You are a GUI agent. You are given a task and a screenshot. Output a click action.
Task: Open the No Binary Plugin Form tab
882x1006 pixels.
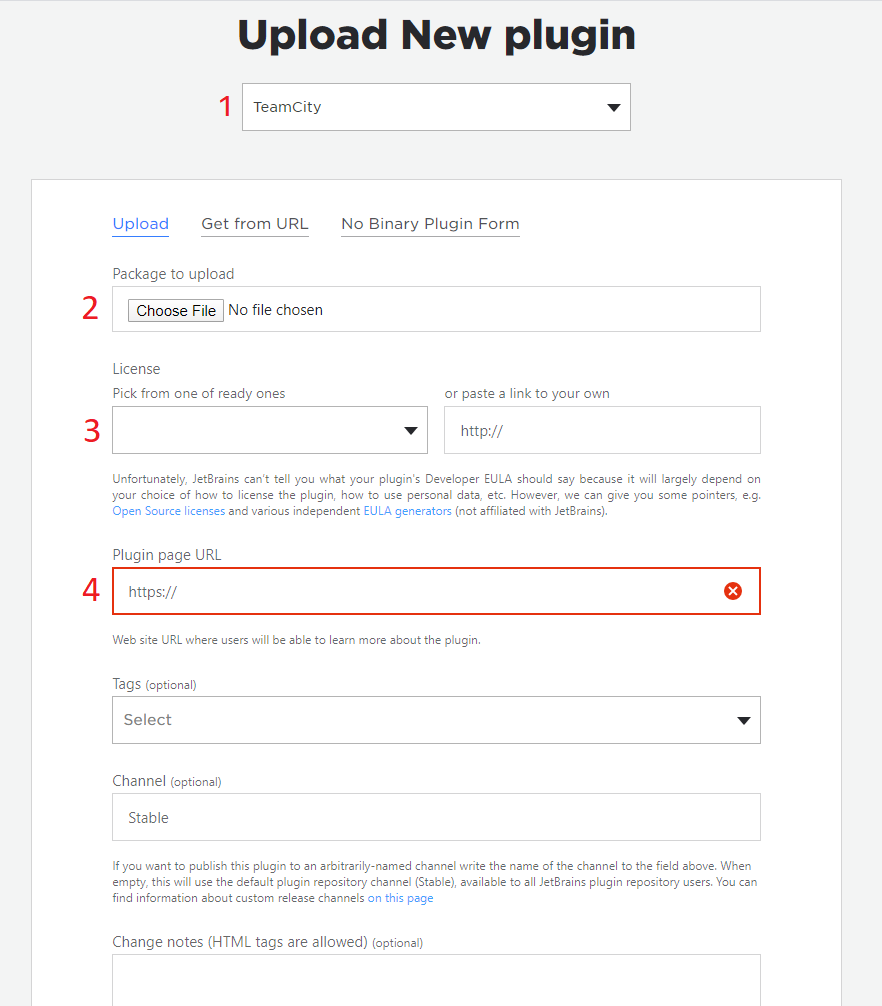[430, 224]
